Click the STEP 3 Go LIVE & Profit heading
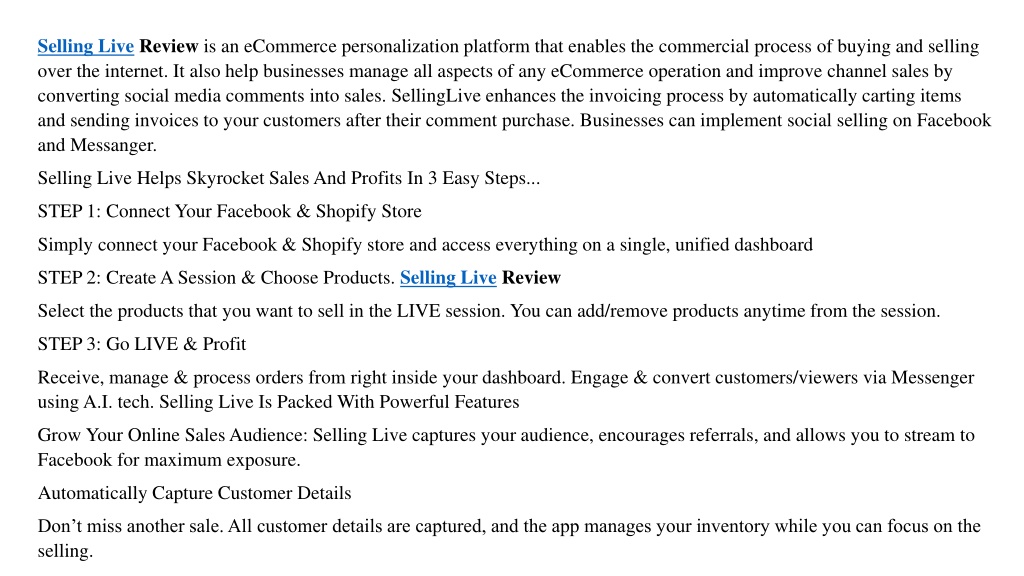This screenshot has width=1024, height=576. (x=142, y=344)
